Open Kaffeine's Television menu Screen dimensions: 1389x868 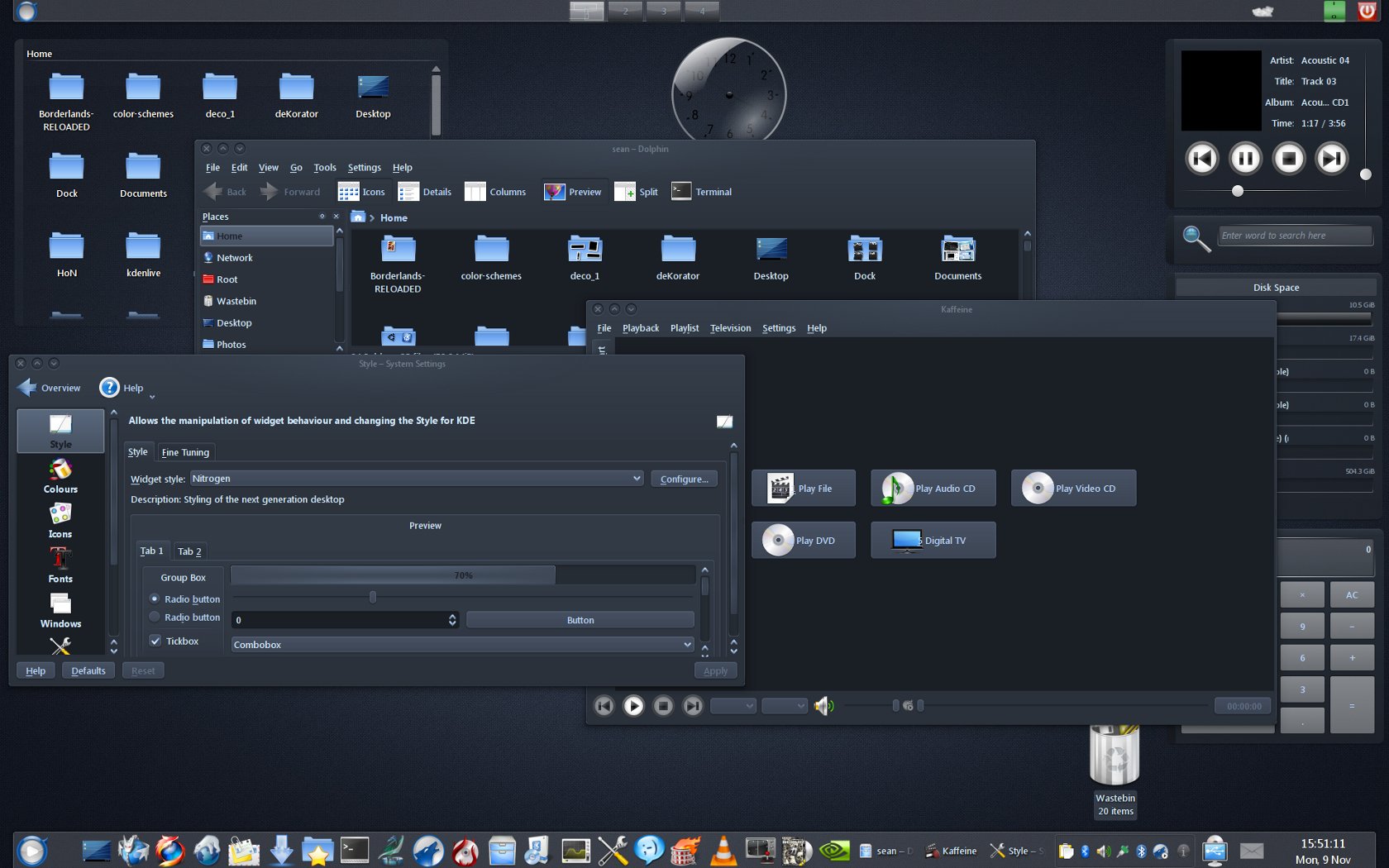[731, 328]
